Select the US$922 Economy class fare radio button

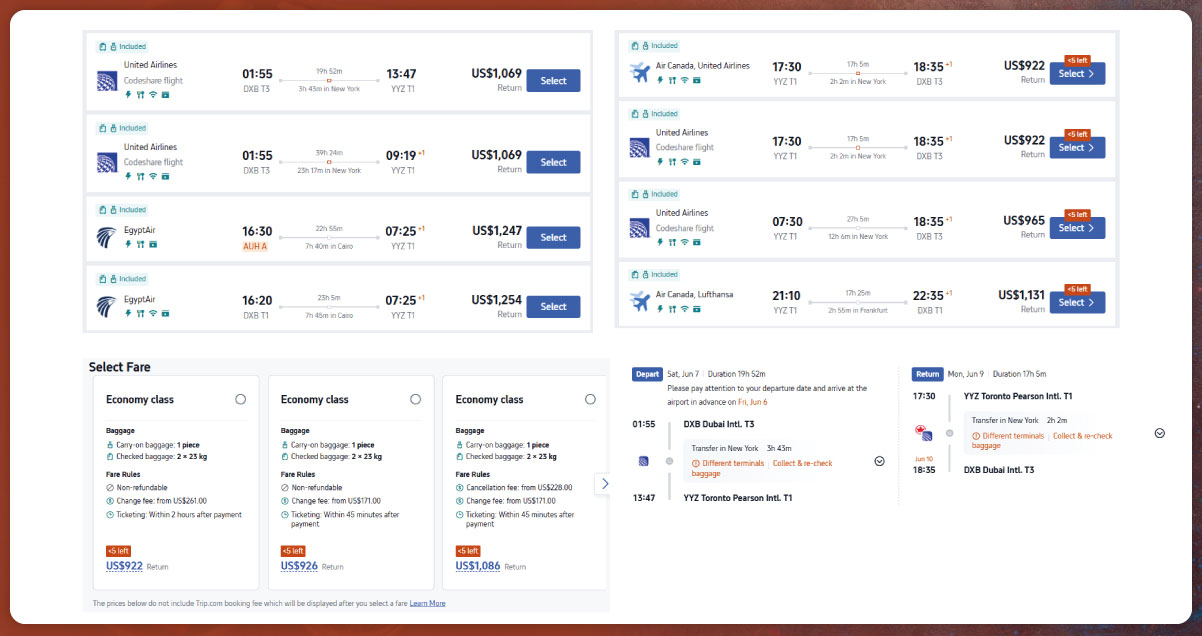(x=240, y=399)
